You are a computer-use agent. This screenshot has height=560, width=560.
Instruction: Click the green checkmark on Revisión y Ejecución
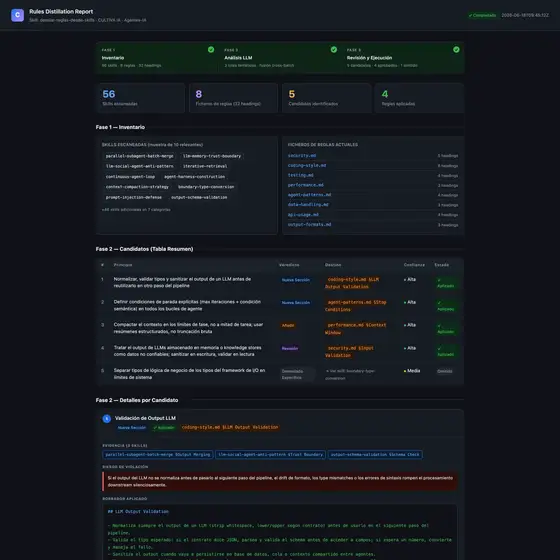[456, 50]
